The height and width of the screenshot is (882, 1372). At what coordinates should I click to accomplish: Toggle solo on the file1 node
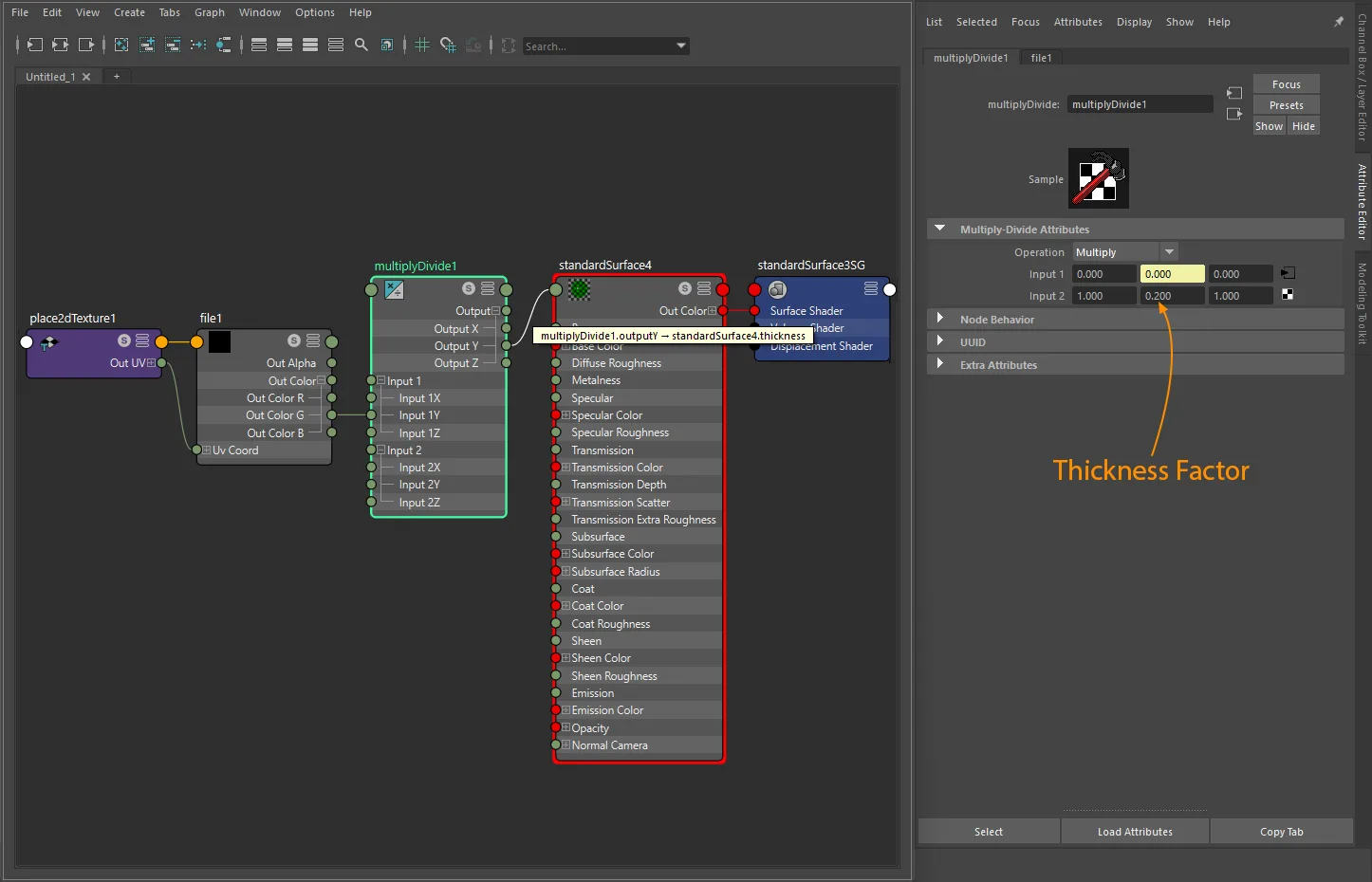[294, 340]
